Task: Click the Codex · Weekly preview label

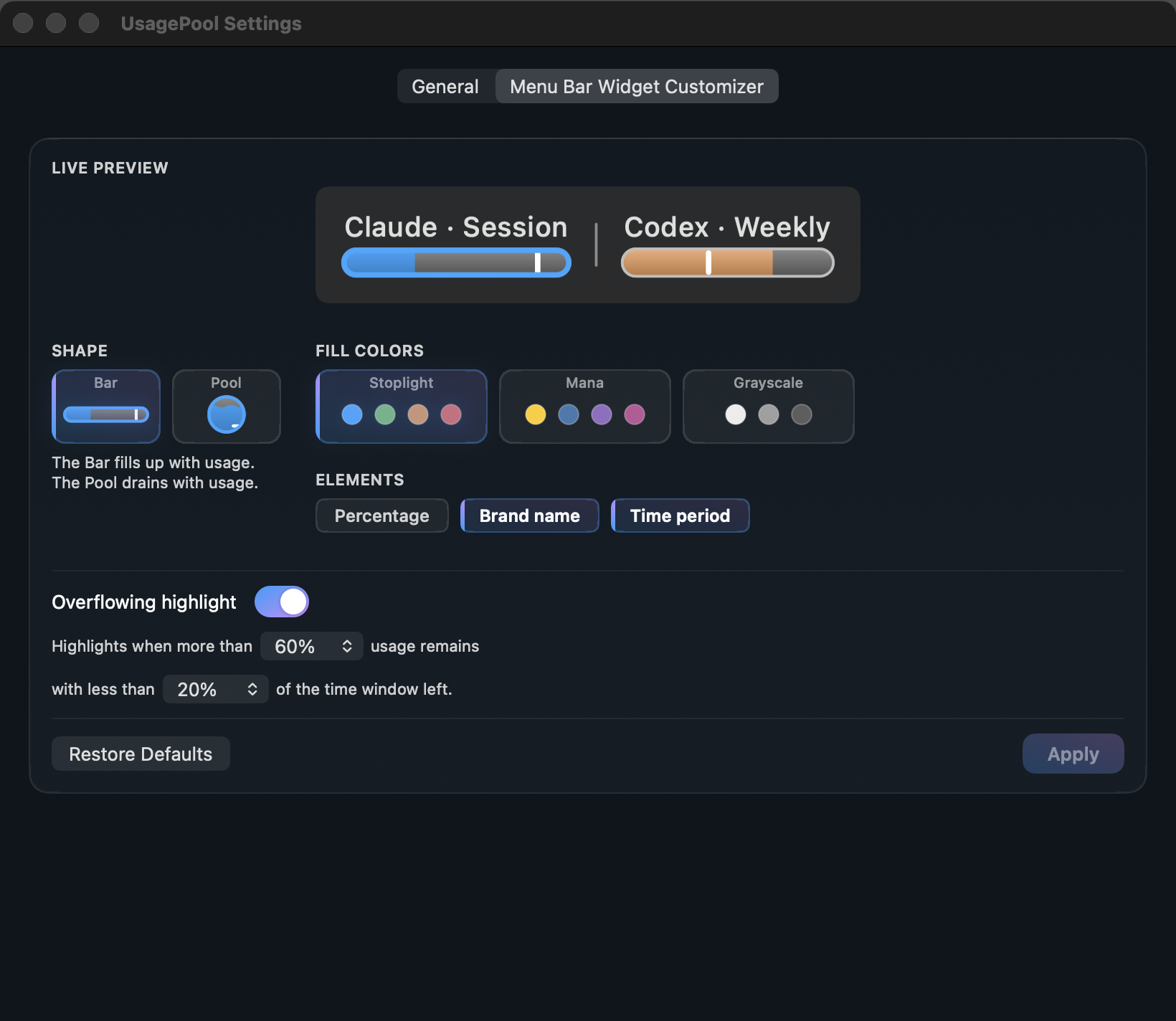Action: 727,227
